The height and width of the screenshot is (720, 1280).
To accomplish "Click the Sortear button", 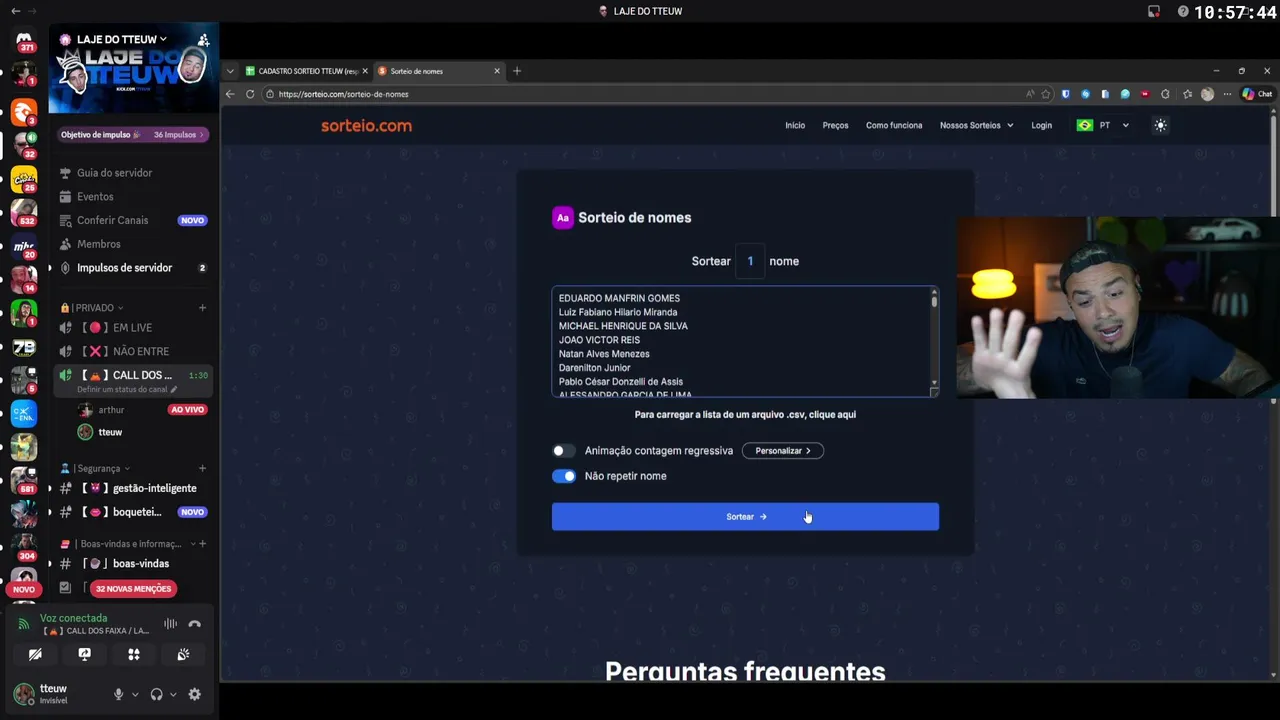I will pyautogui.click(x=745, y=516).
